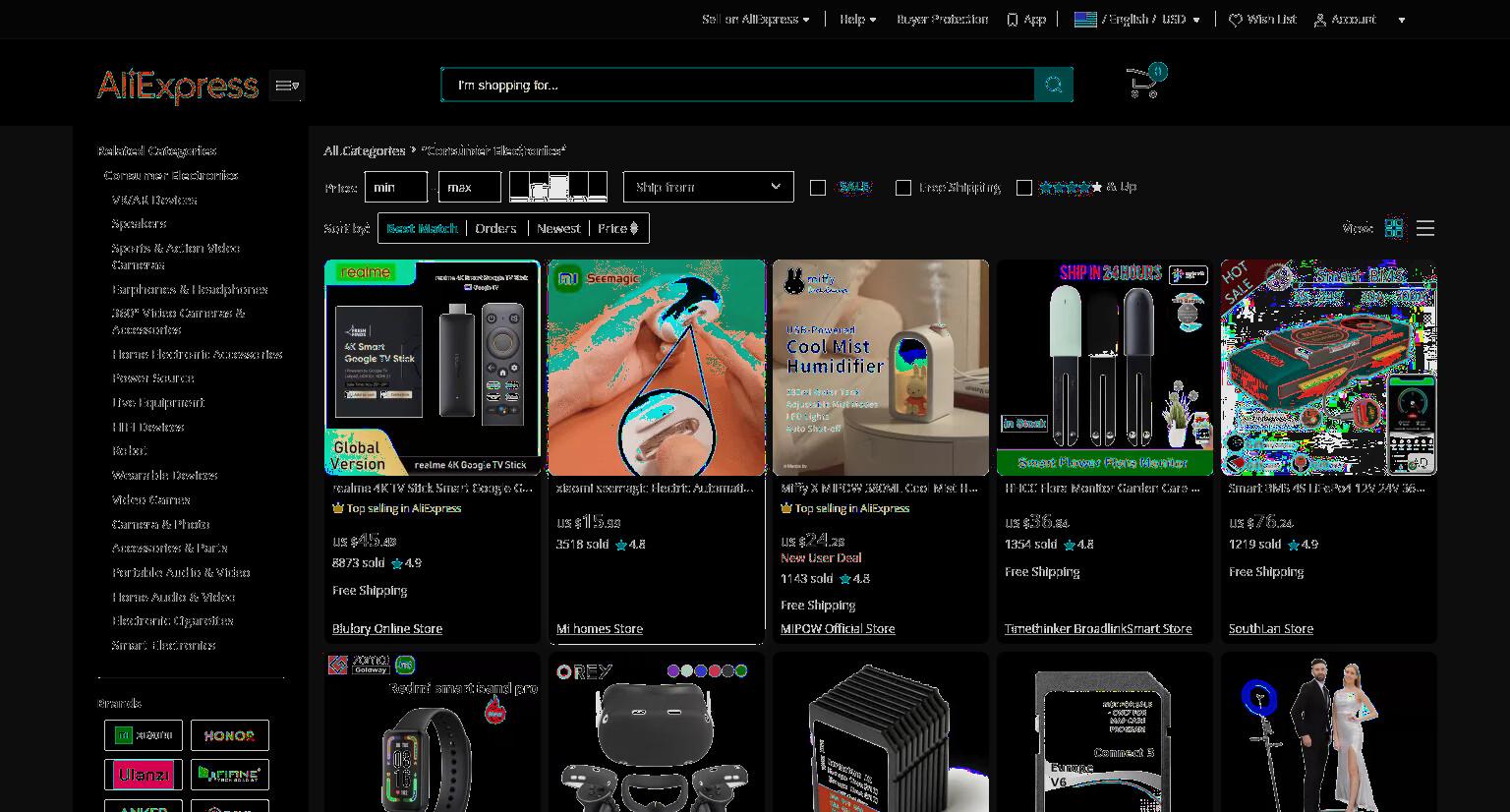Image resolution: width=1510 pixels, height=812 pixels.
Task: Click the maximum price input field
Action: pyautogui.click(x=470, y=187)
